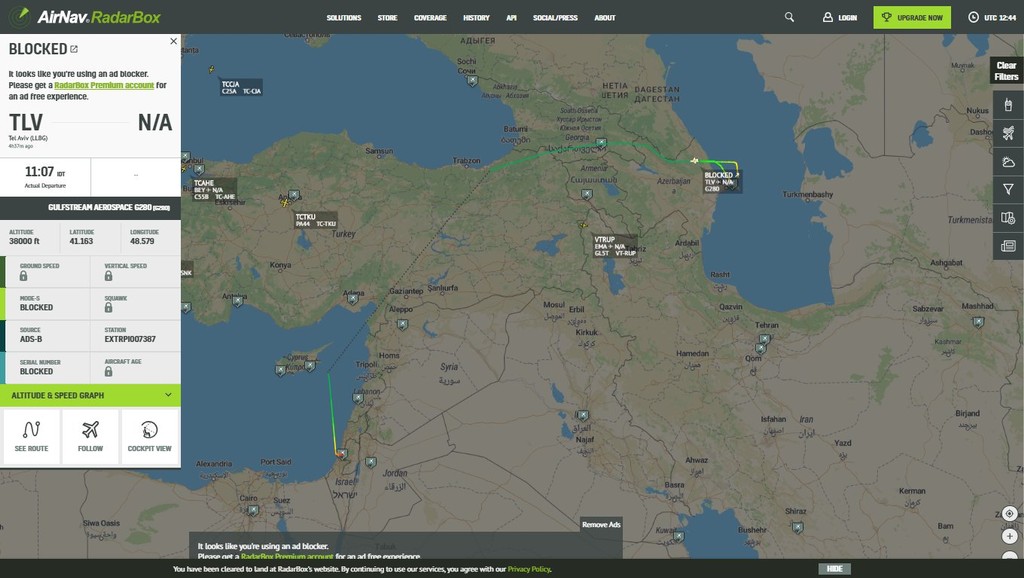Click Clear Filters button
Image resolution: width=1024 pixels, height=578 pixels.
(x=1006, y=71)
